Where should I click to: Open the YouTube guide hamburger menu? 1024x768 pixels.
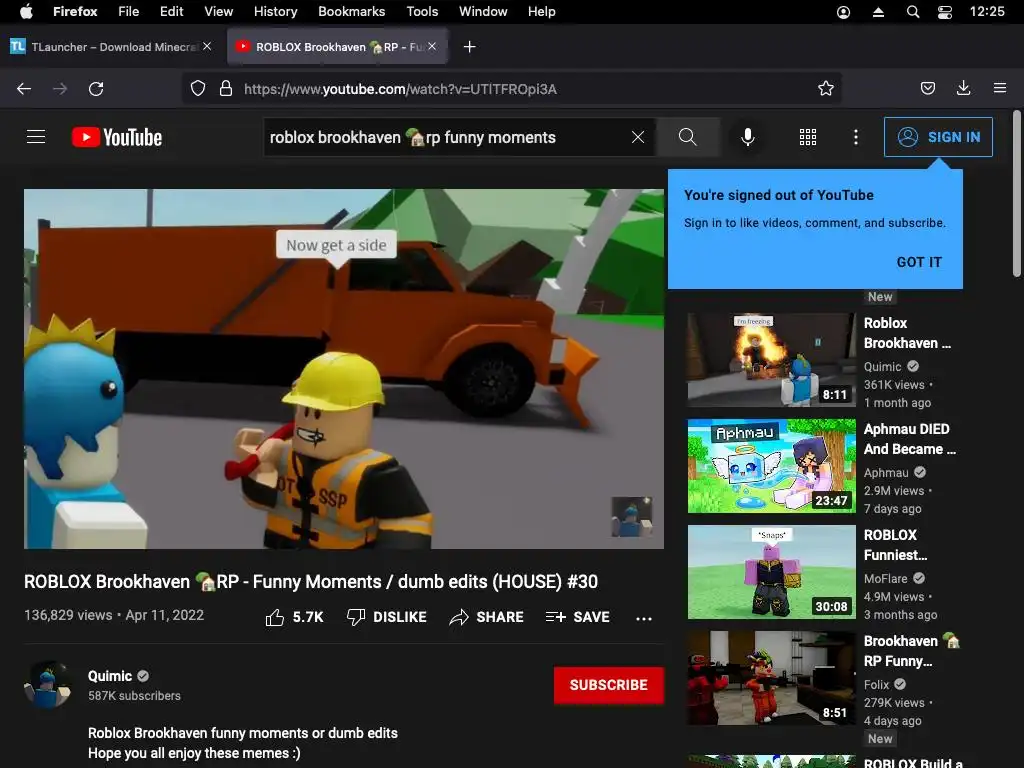36,136
